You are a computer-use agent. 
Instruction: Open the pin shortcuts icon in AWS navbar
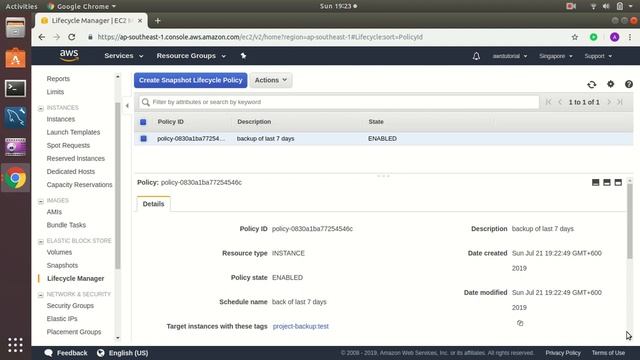[x=243, y=56]
